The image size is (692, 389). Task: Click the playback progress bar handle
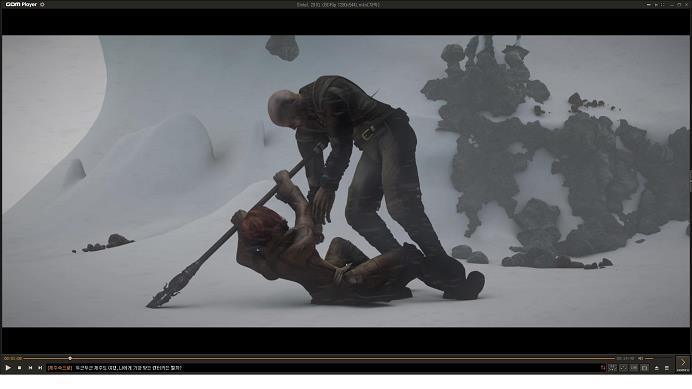70,359
